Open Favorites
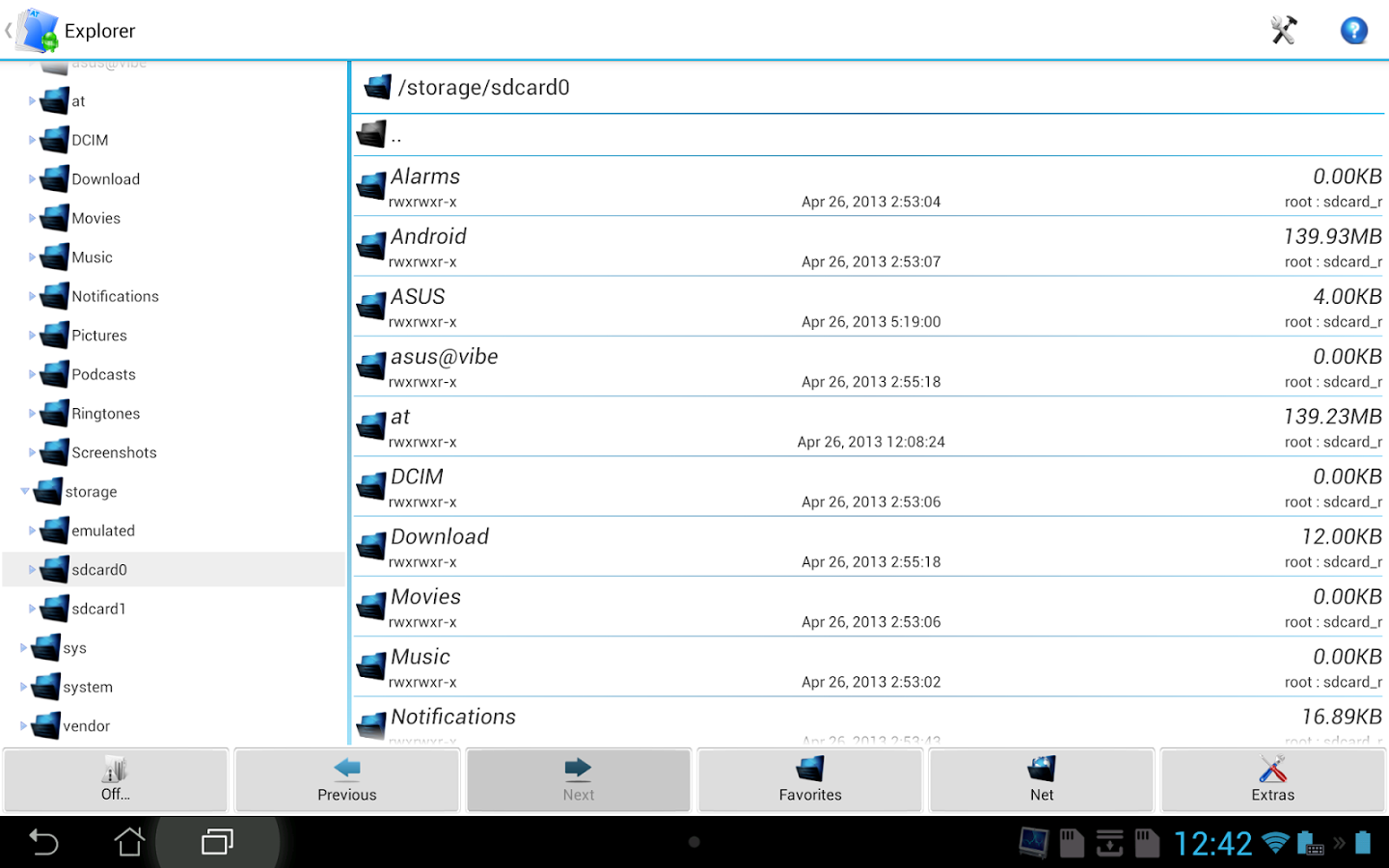The height and width of the screenshot is (868, 1389). [x=810, y=780]
